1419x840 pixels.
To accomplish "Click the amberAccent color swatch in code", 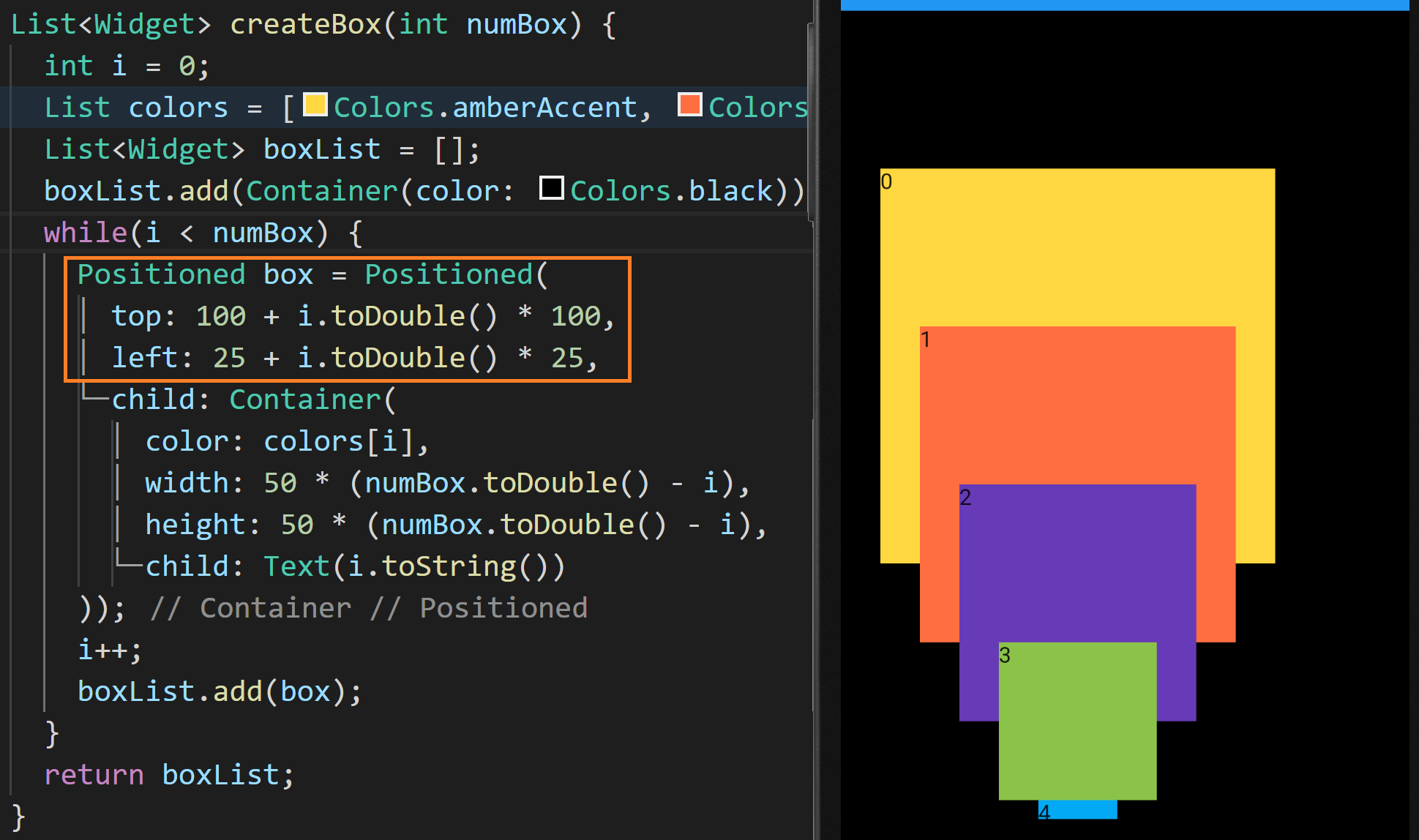I will (x=315, y=105).
